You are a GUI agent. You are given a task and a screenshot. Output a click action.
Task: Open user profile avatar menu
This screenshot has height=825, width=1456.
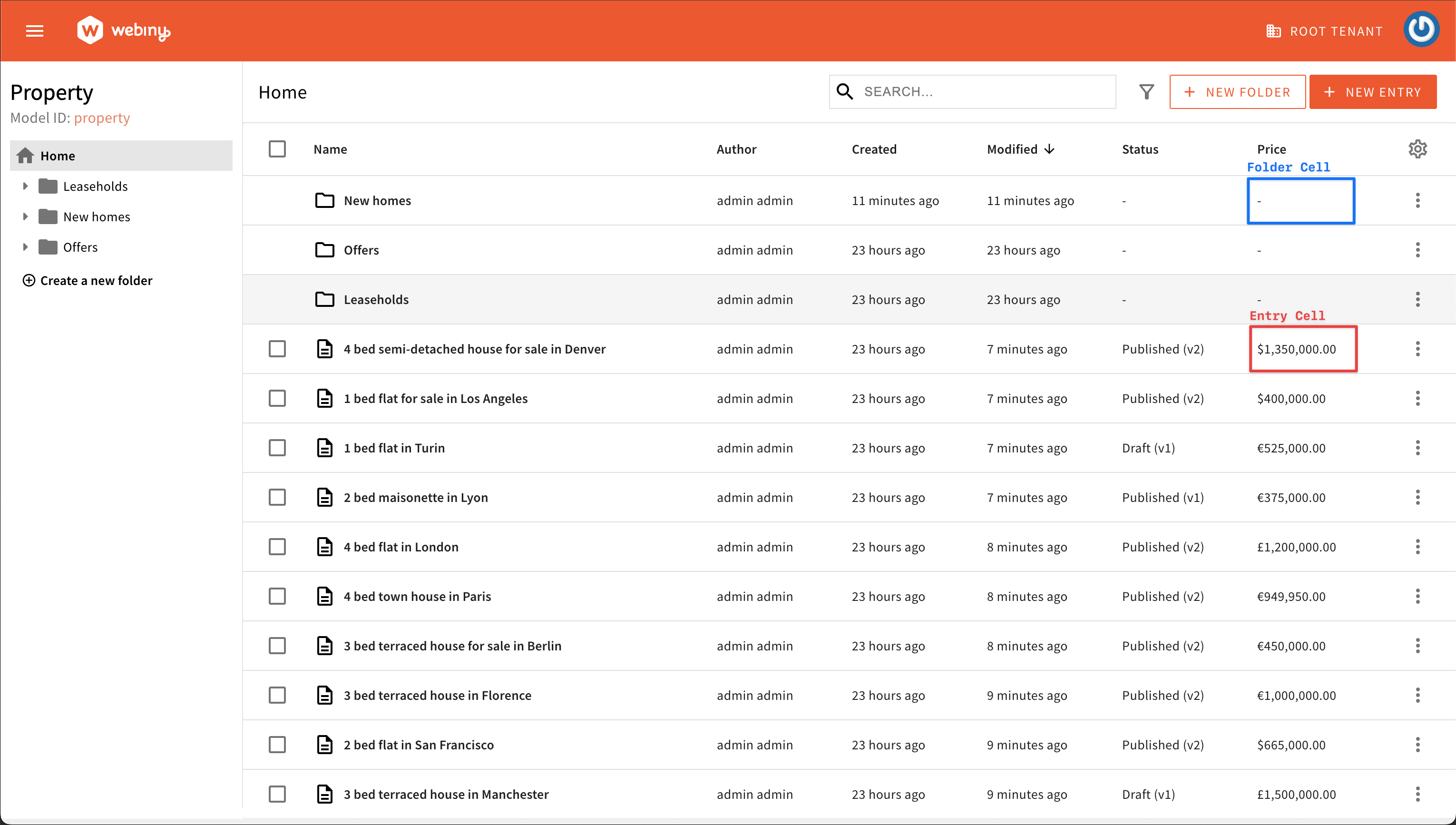point(1421,29)
